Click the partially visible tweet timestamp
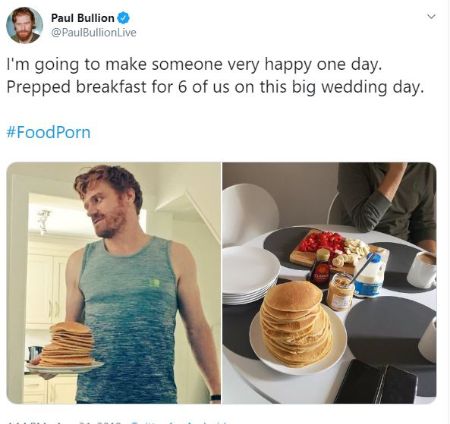This screenshot has height=424, width=450. (x=63, y=423)
